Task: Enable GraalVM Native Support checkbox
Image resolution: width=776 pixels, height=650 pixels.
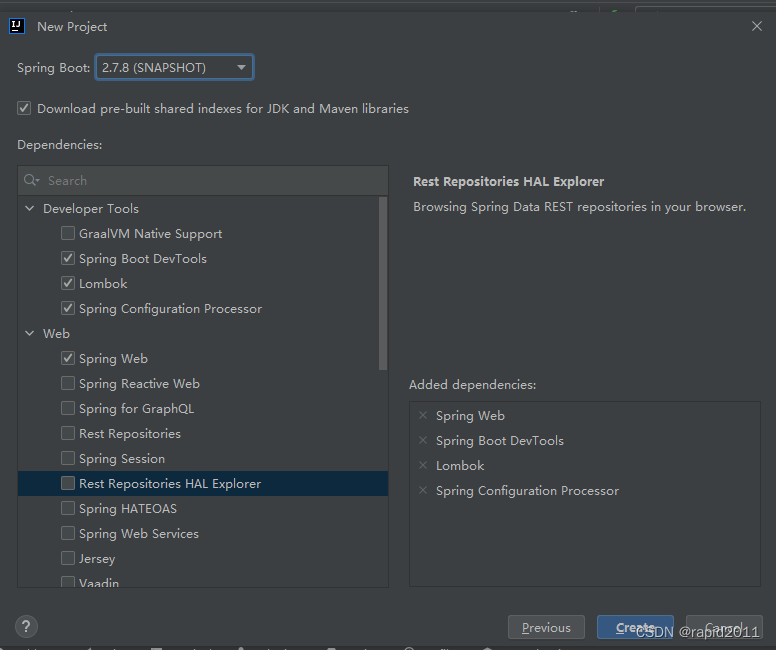Action: [x=68, y=233]
